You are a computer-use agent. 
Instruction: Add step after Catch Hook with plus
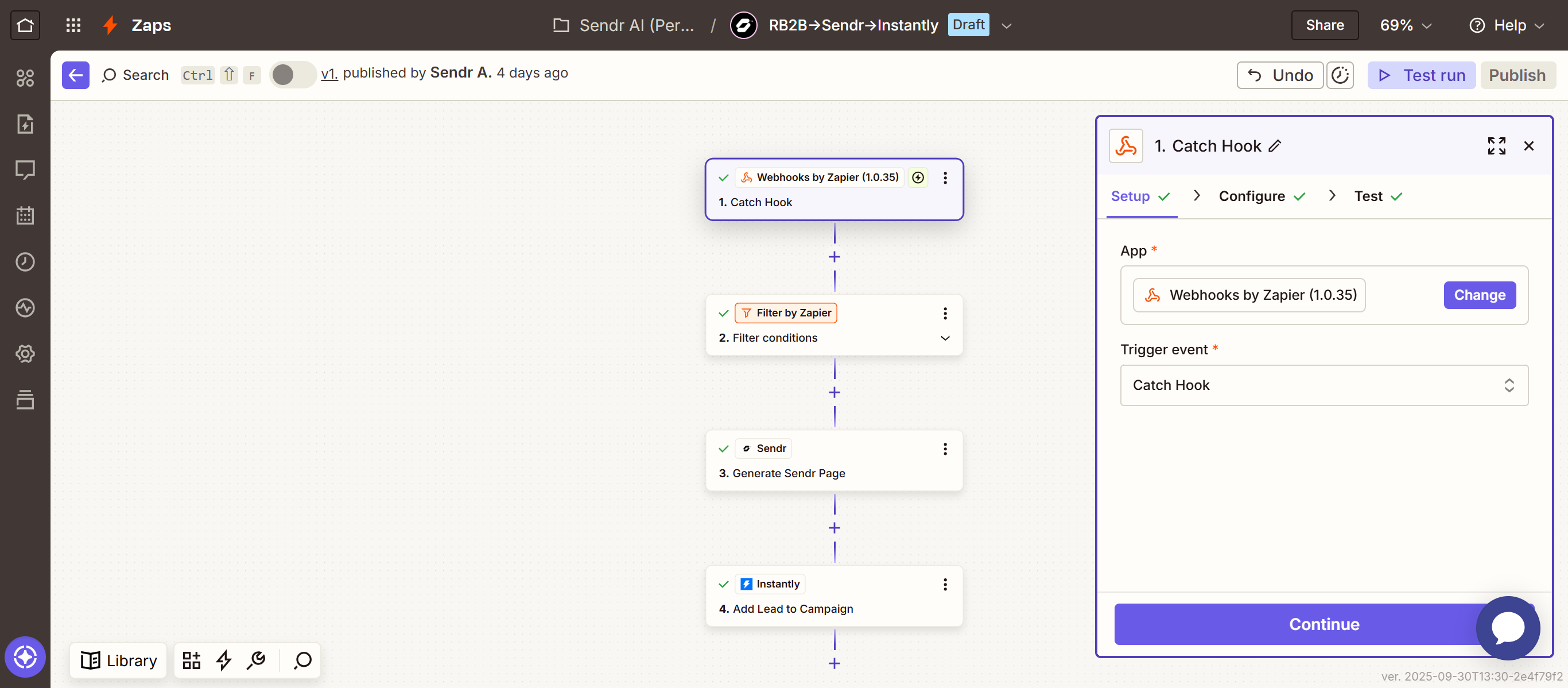click(834, 257)
